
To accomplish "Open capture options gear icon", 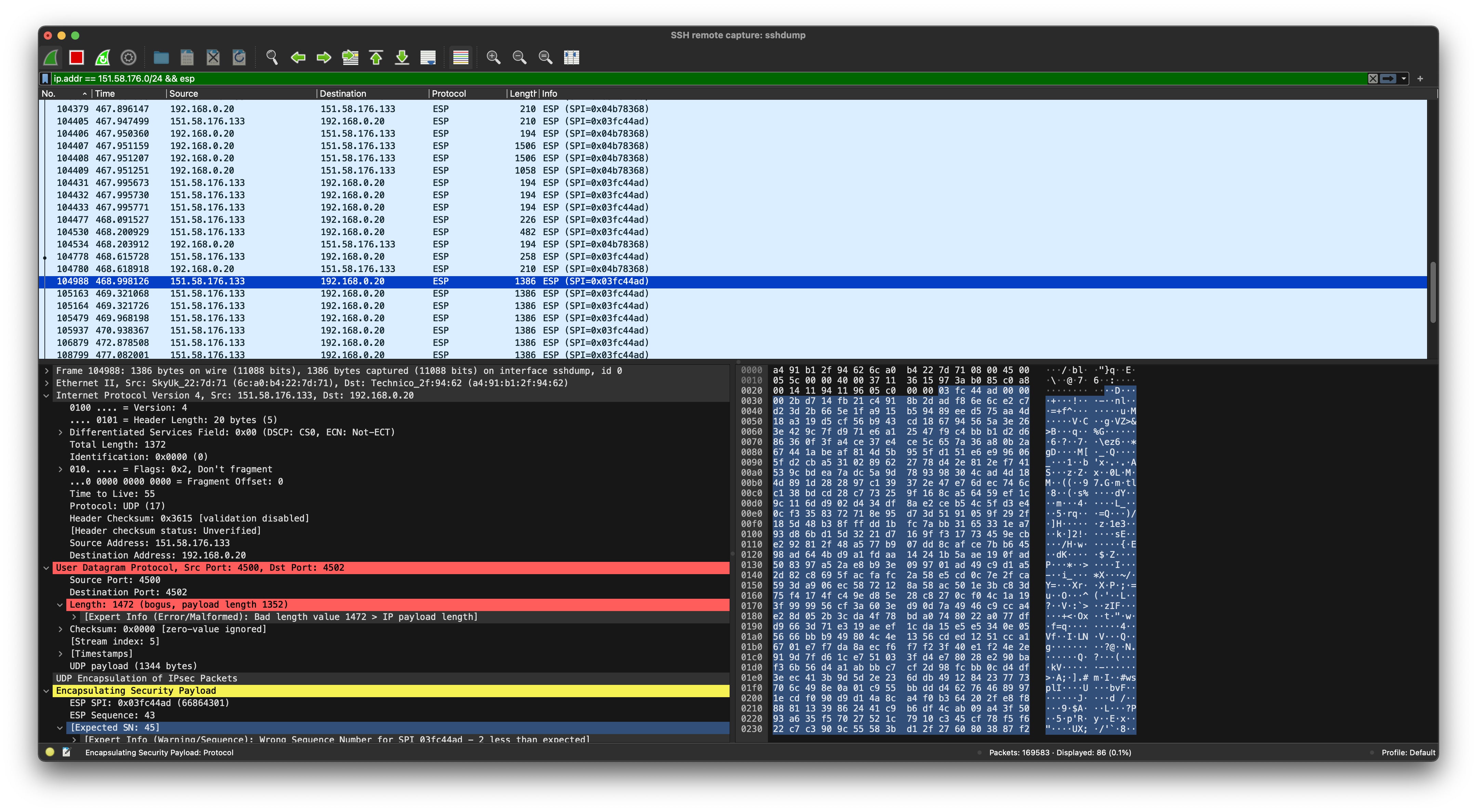I will (129, 57).
